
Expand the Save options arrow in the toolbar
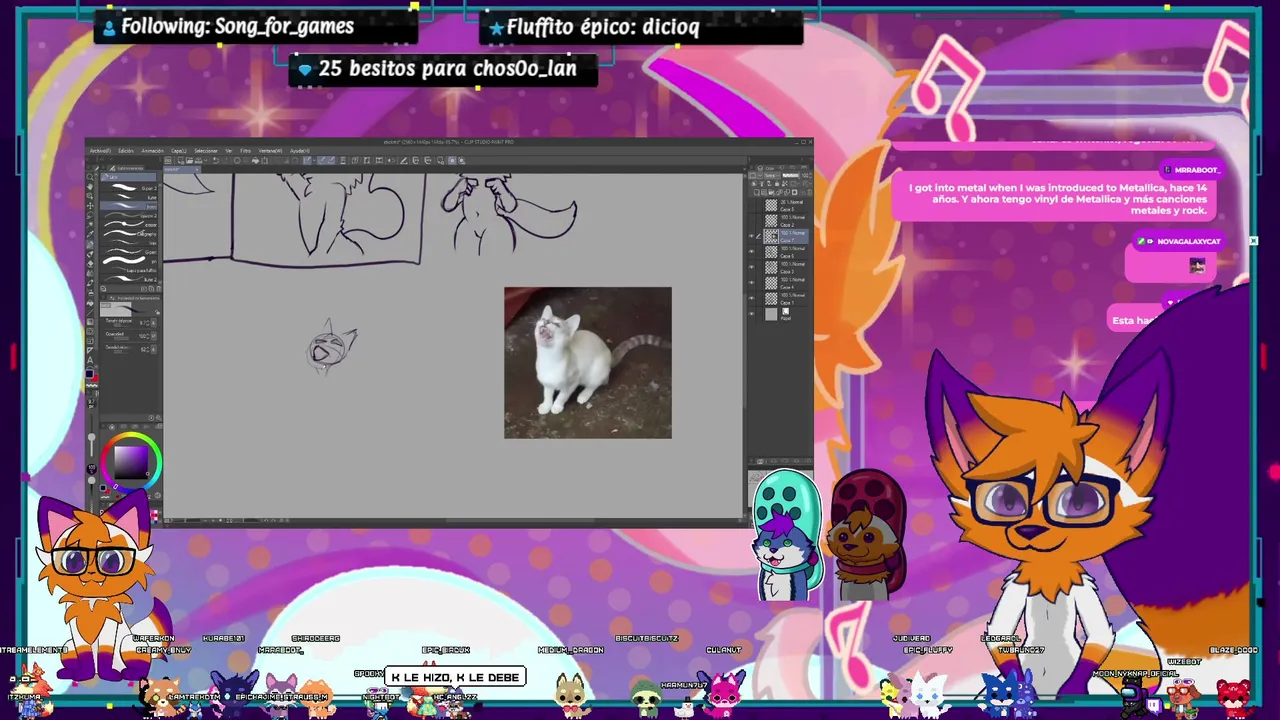[206, 160]
